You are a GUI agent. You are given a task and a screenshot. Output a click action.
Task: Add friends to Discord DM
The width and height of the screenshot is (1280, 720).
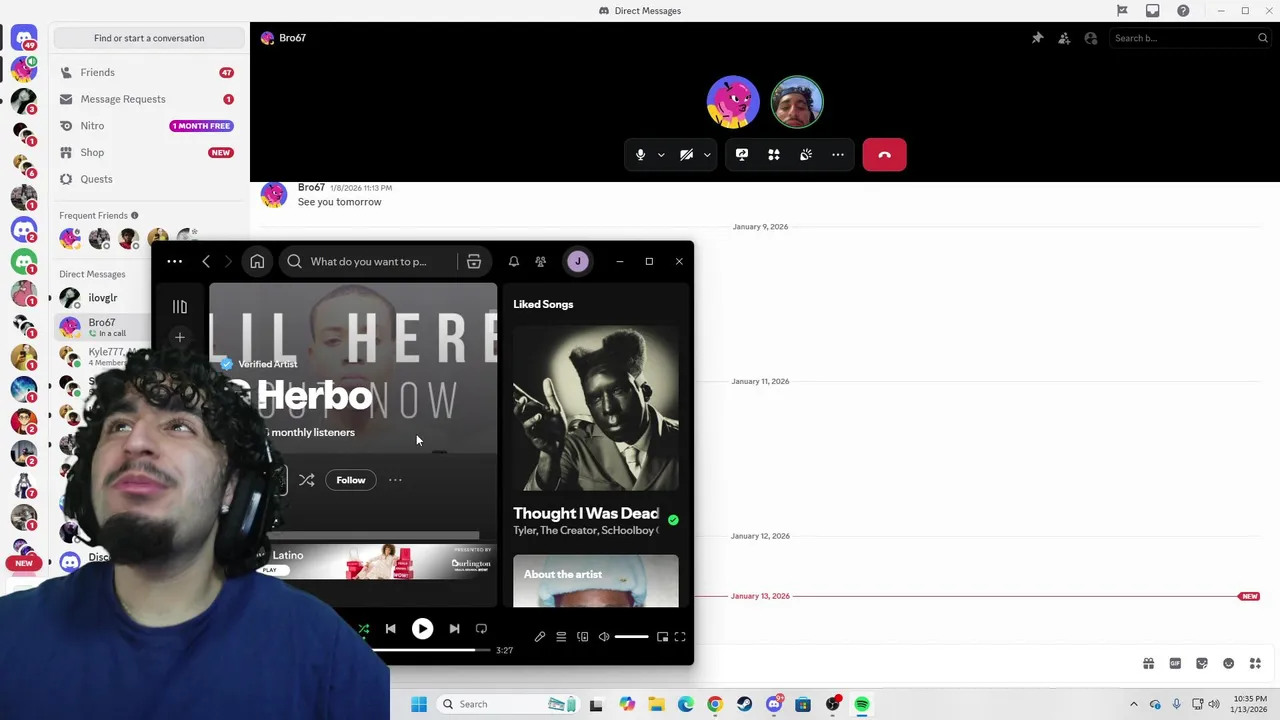point(1064,38)
